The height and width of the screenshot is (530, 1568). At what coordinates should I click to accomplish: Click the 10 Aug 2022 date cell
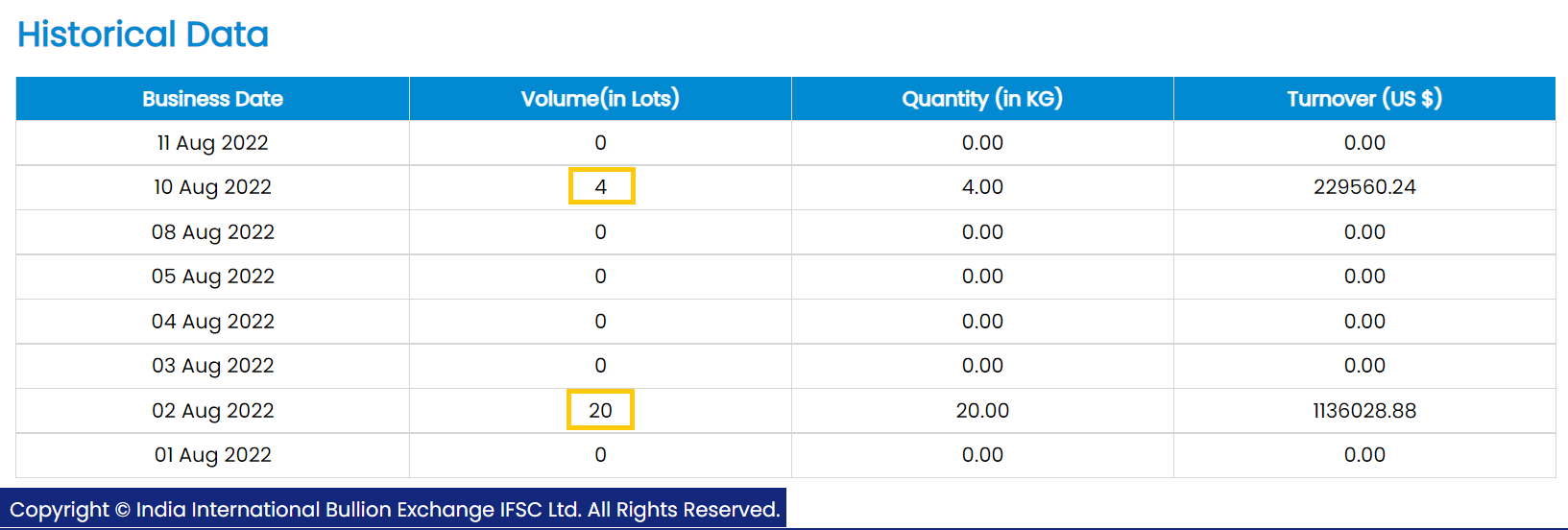(x=212, y=187)
